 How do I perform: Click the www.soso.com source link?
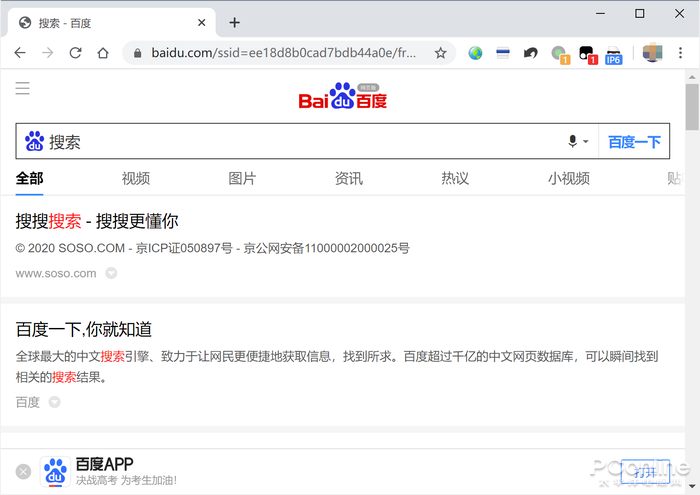56,273
